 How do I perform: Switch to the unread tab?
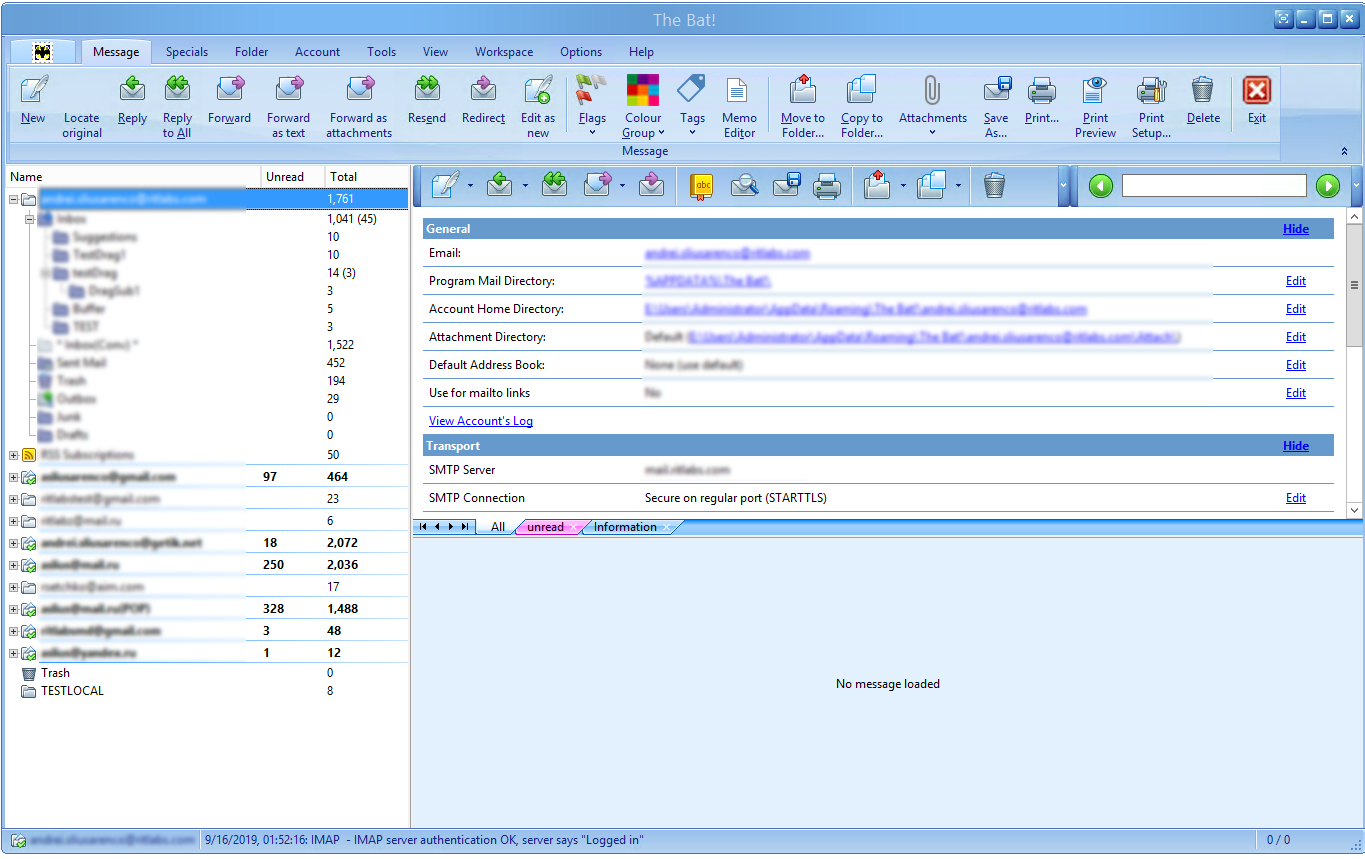point(546,527)
